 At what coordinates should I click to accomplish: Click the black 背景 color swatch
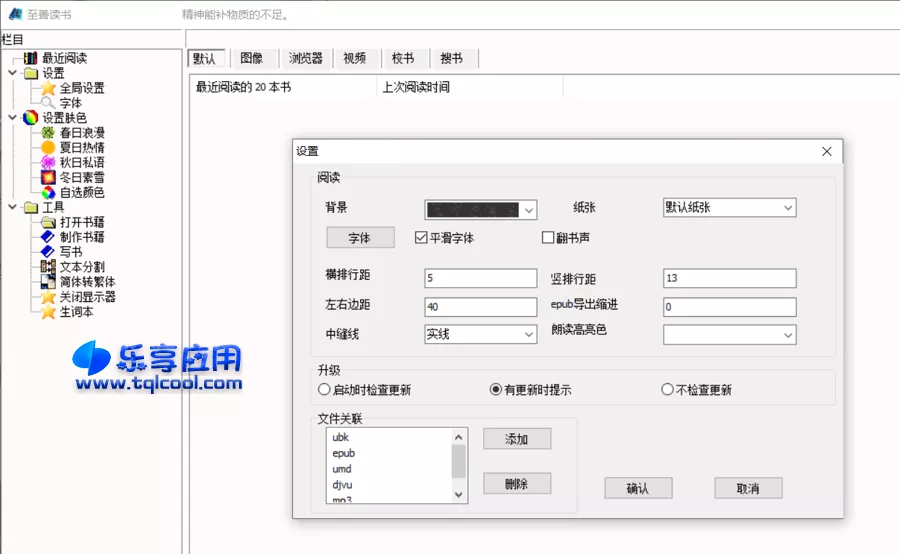(472, 210)
